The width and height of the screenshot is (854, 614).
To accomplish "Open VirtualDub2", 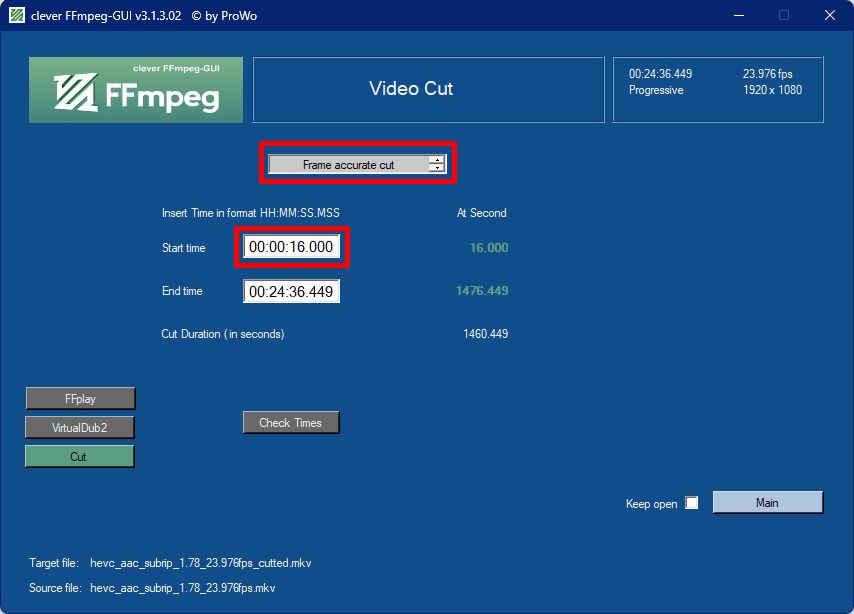I will (x=80, y=428).
